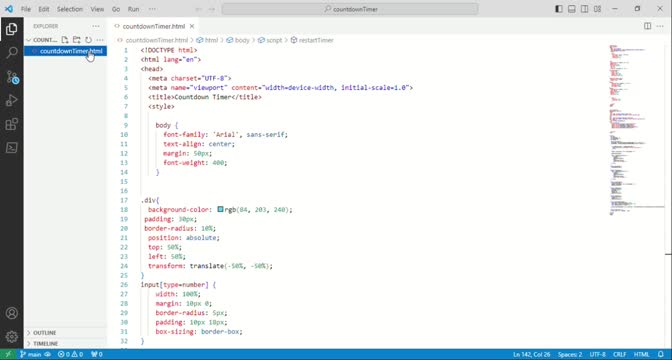Open the Accounts icon

click(12, 313)
